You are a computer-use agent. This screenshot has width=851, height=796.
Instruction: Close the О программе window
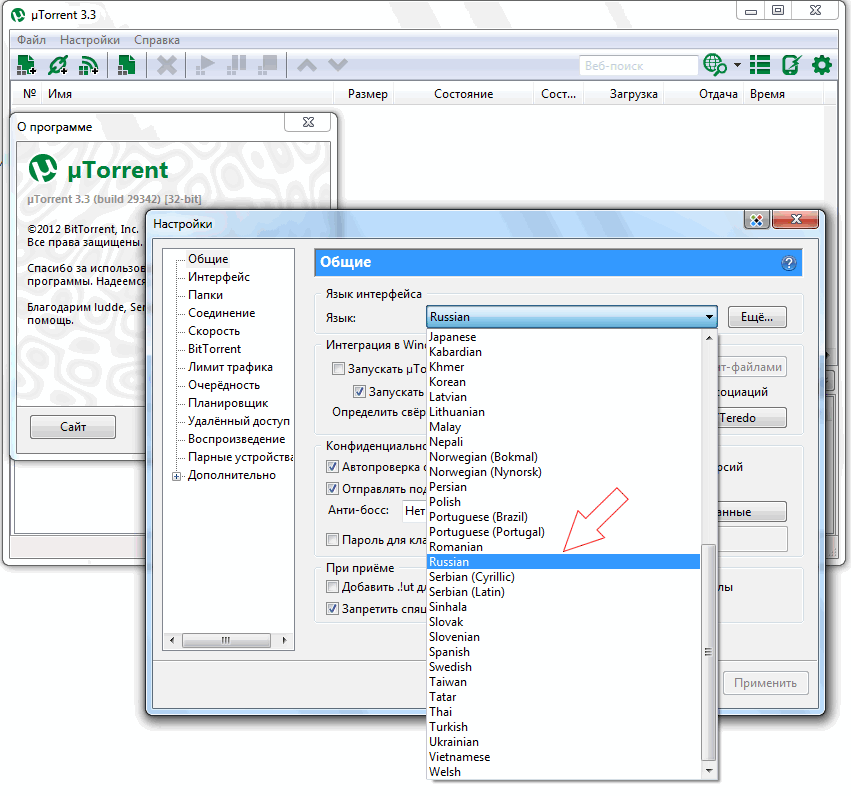pos(308,122)
